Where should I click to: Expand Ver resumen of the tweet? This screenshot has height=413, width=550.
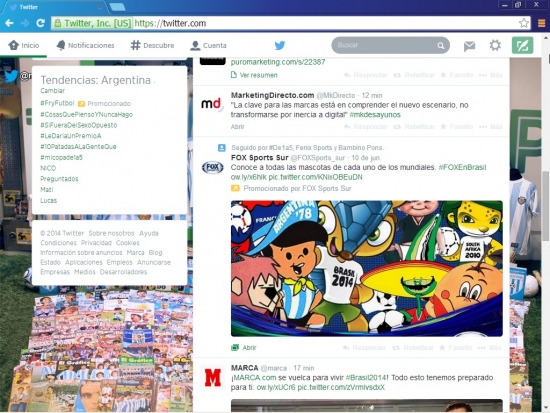tap(255, 75)
